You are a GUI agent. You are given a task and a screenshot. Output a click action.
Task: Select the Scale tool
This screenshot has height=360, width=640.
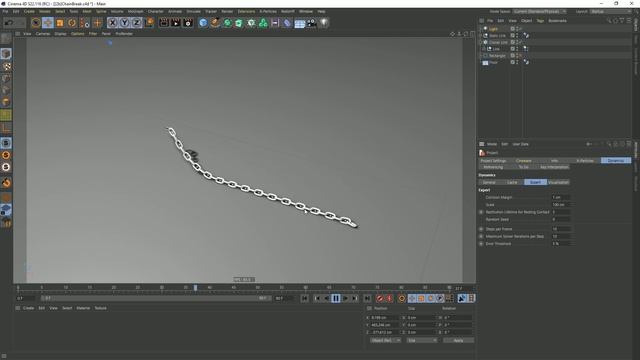click(x=60, y=23)
